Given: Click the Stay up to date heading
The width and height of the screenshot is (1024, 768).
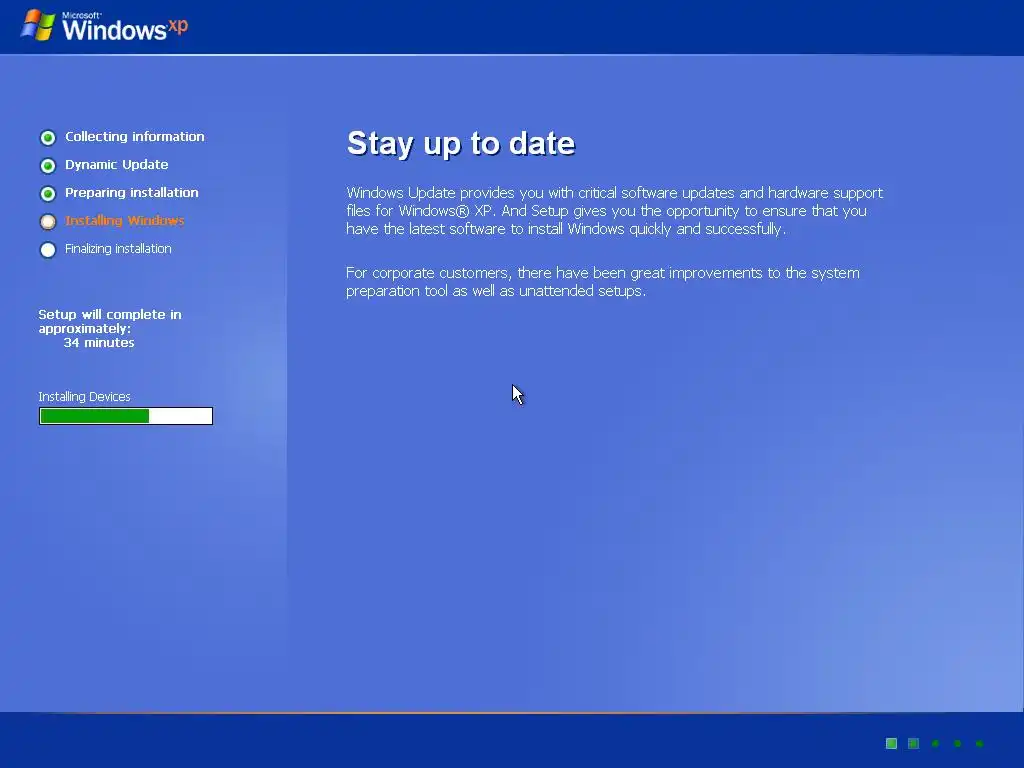Looking at the screenshot, I should point(460,143).
